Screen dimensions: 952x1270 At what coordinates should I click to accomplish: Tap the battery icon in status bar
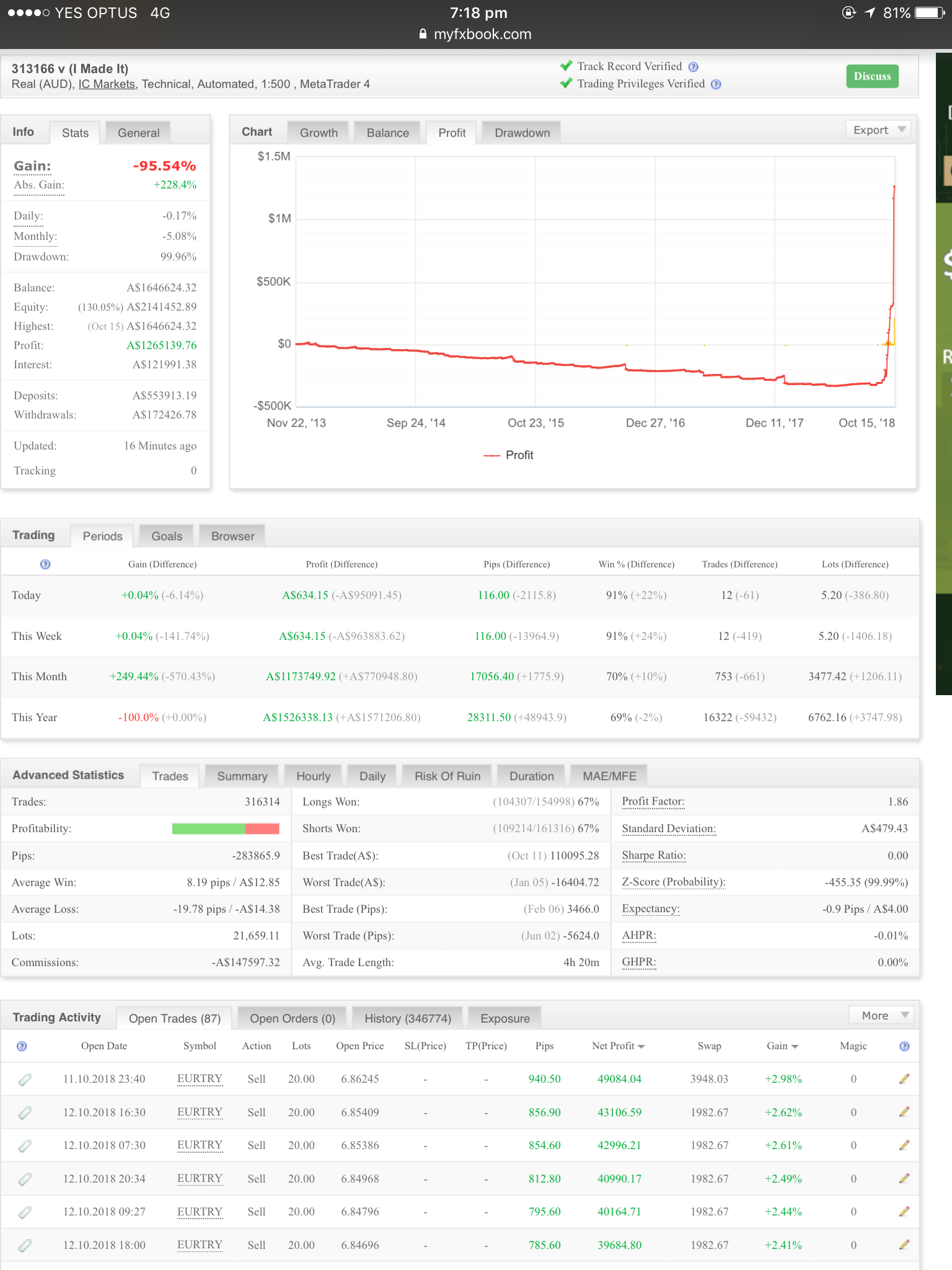pyautogui.click(x=930, y=13)
